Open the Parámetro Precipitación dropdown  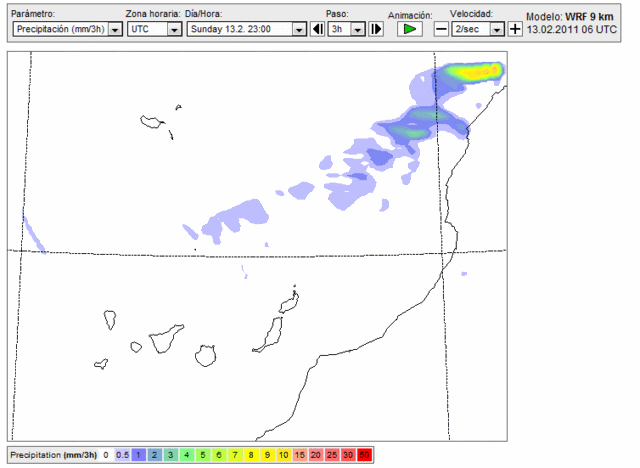(x=68, y=29)
